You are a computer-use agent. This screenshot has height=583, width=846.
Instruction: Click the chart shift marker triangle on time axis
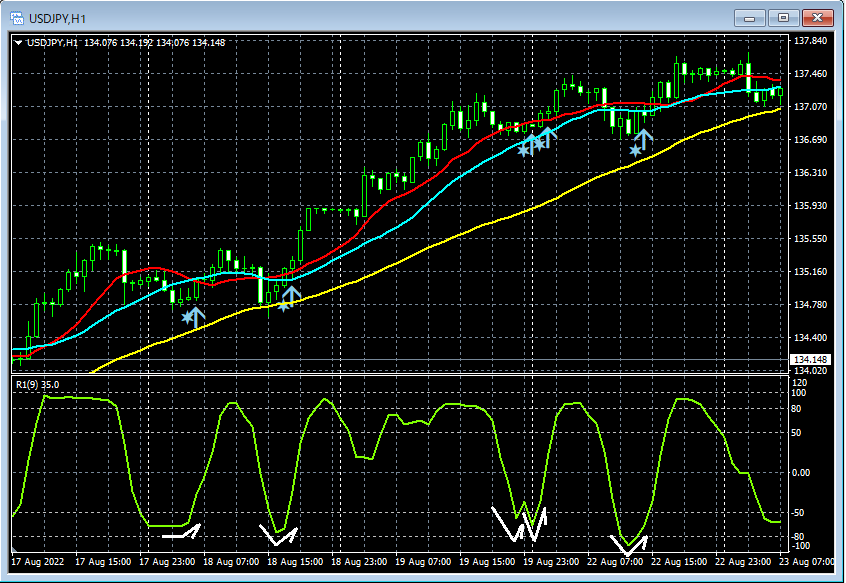click(x=14, y=551)
